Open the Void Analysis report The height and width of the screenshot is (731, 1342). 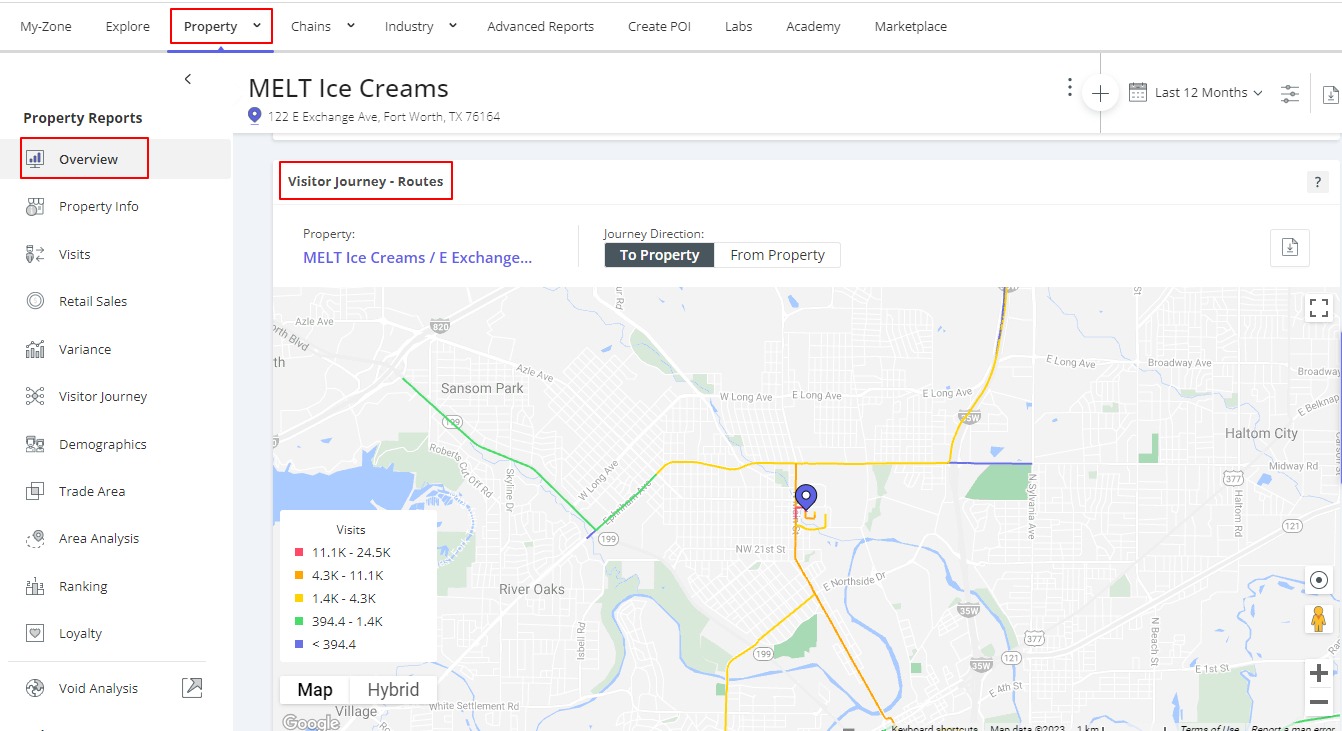[99, 688]
